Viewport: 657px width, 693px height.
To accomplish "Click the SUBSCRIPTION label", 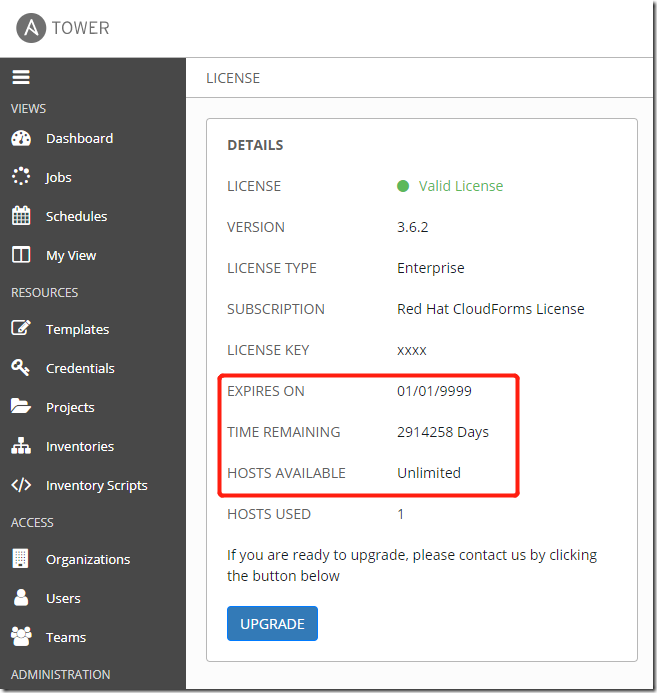I will 276,309.
